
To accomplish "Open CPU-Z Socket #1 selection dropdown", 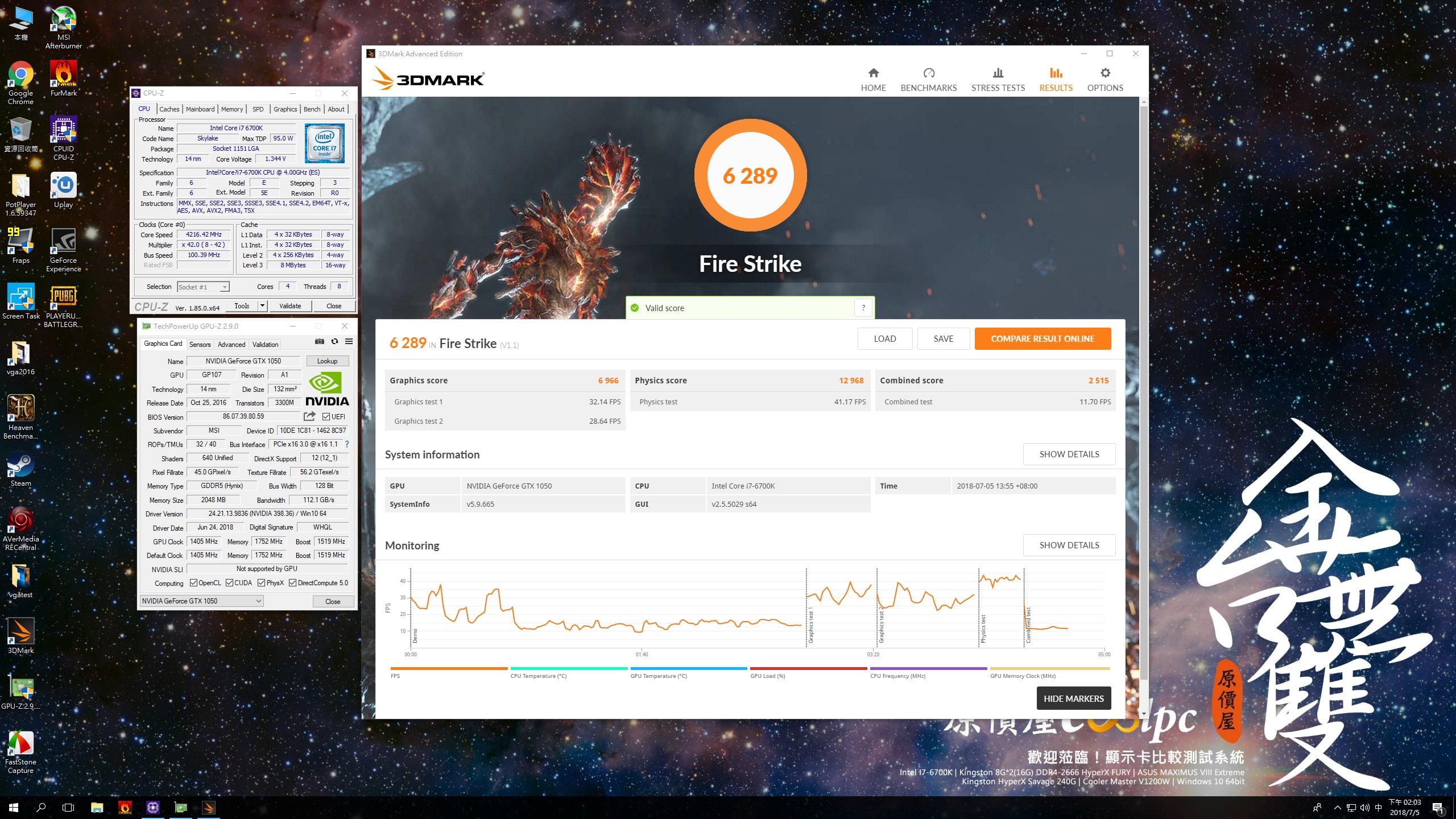I will coord(203,287).
